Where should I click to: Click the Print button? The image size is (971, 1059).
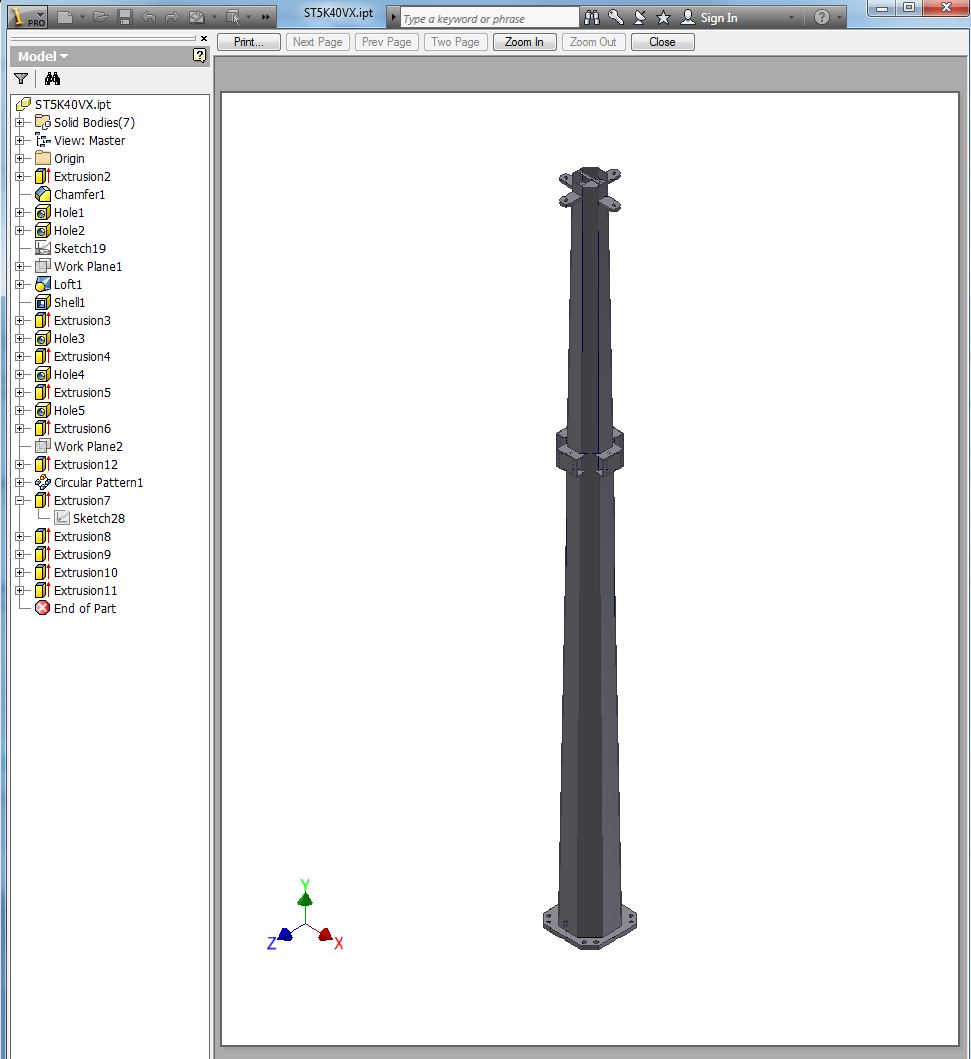coord(248,41)
